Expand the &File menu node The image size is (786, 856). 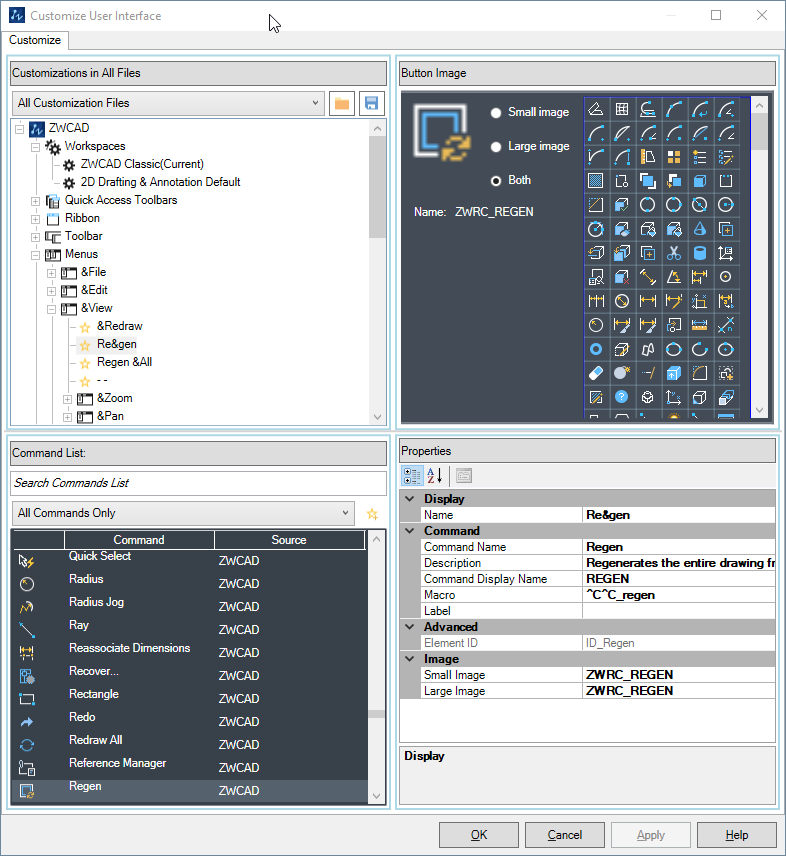pyautogui.click(x=51, y=273)
